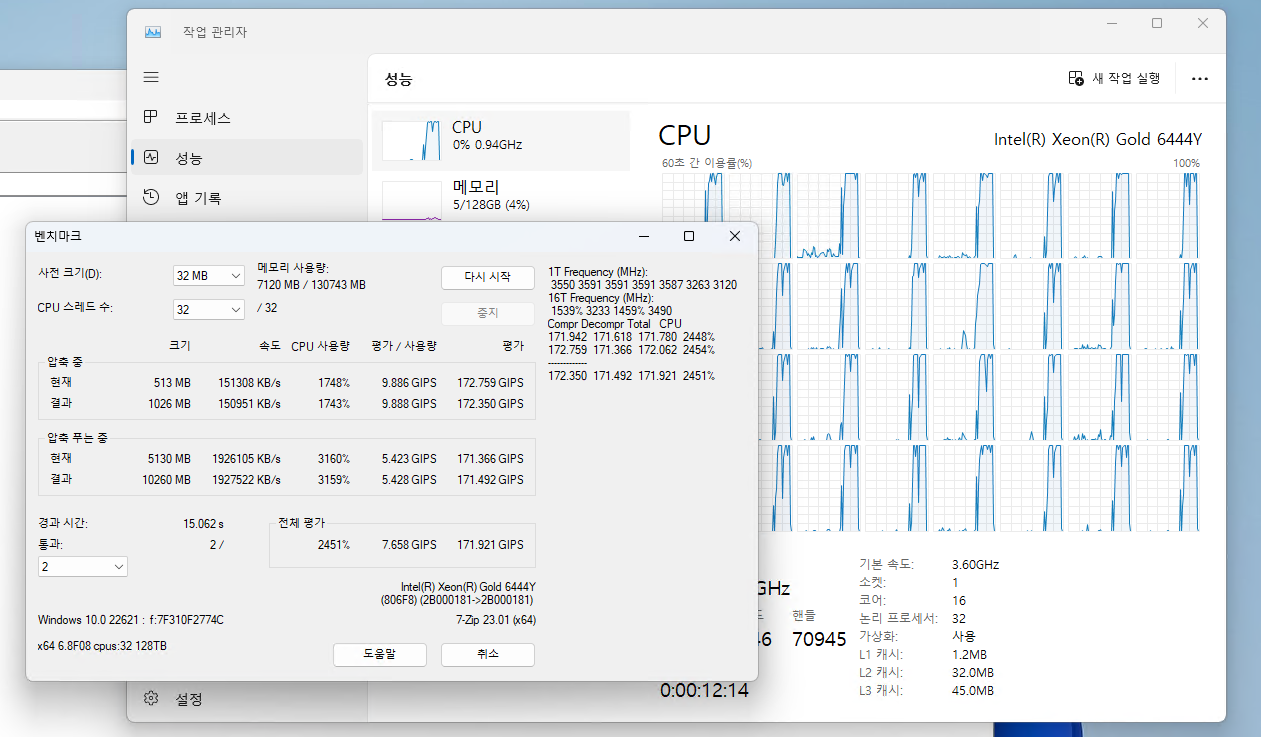Image resolution: width=1261 pixels, height=737 pixels.
Task: Click the Processes grid icon in sidebar
Action: coord(151,117)
